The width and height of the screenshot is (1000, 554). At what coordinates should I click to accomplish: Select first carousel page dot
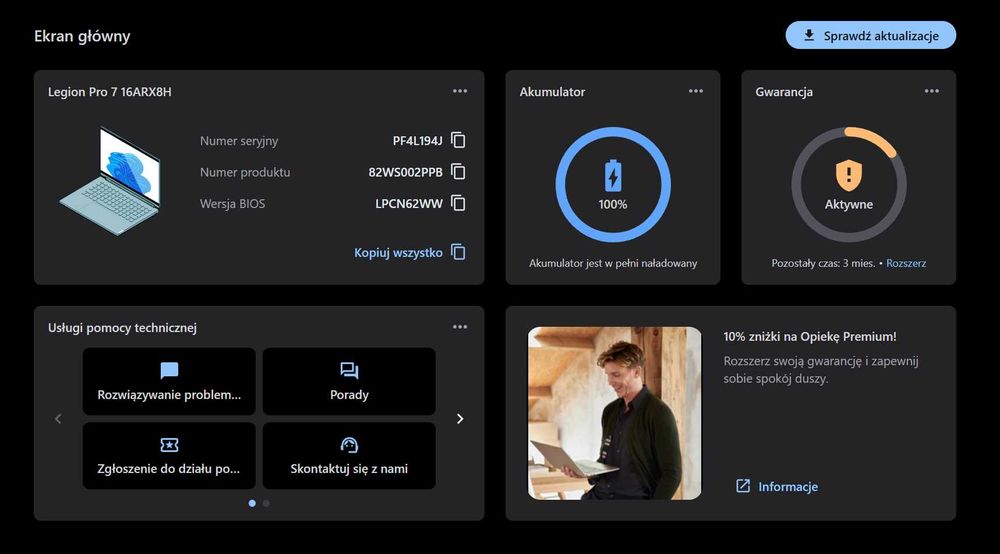[x=252, y=504]
